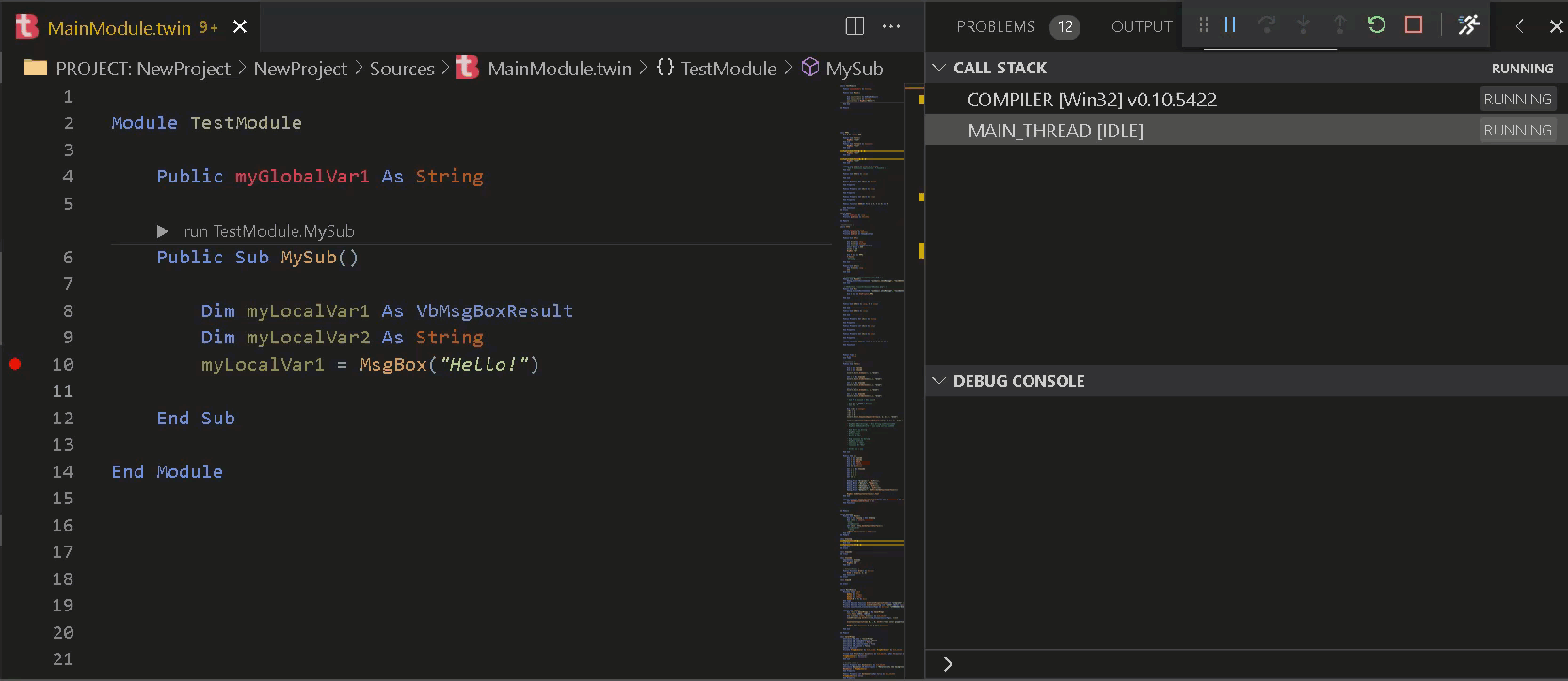Switch to the PROBLEMS tab

click(x=996, y=26)
